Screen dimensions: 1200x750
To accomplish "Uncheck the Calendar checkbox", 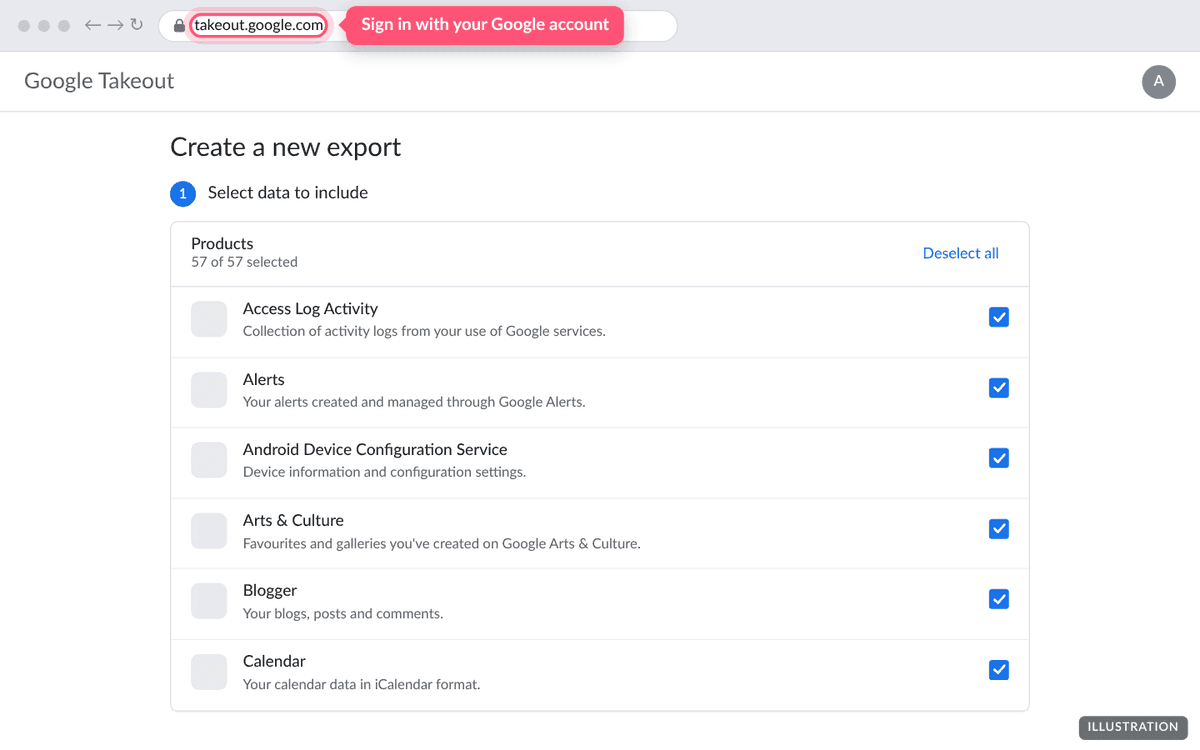I will (998, 670).
